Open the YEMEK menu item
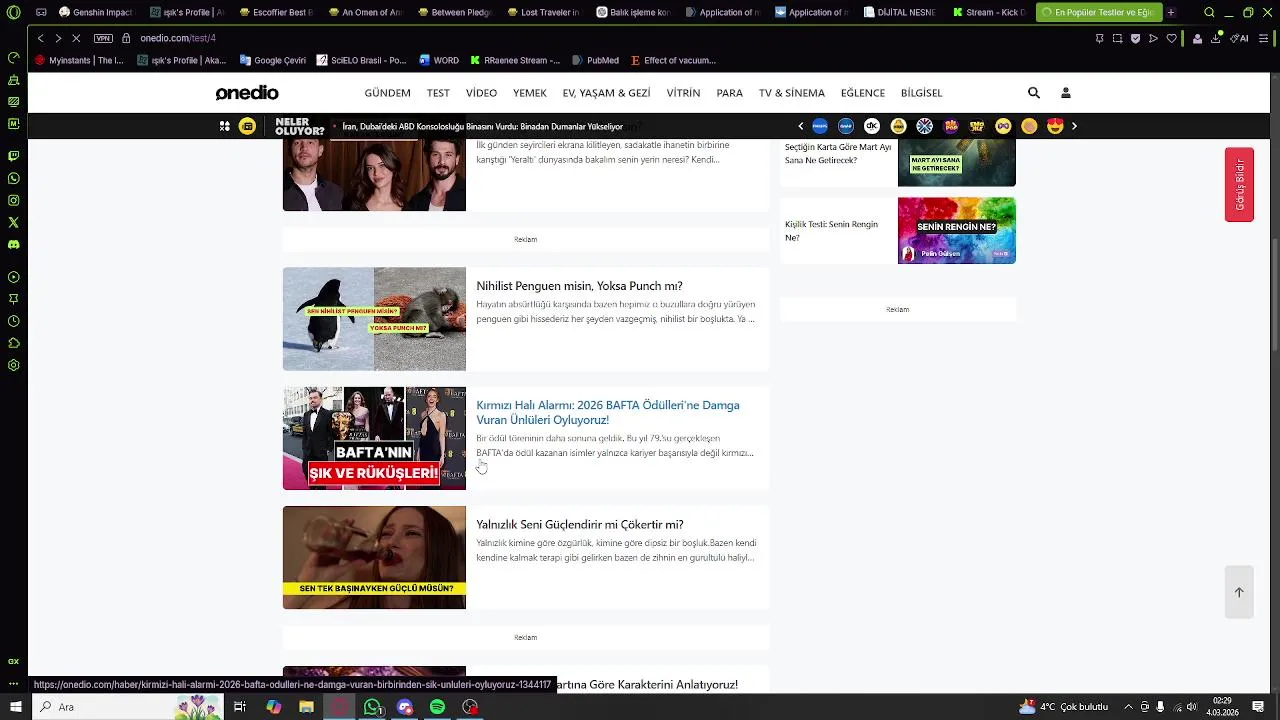 530,93
